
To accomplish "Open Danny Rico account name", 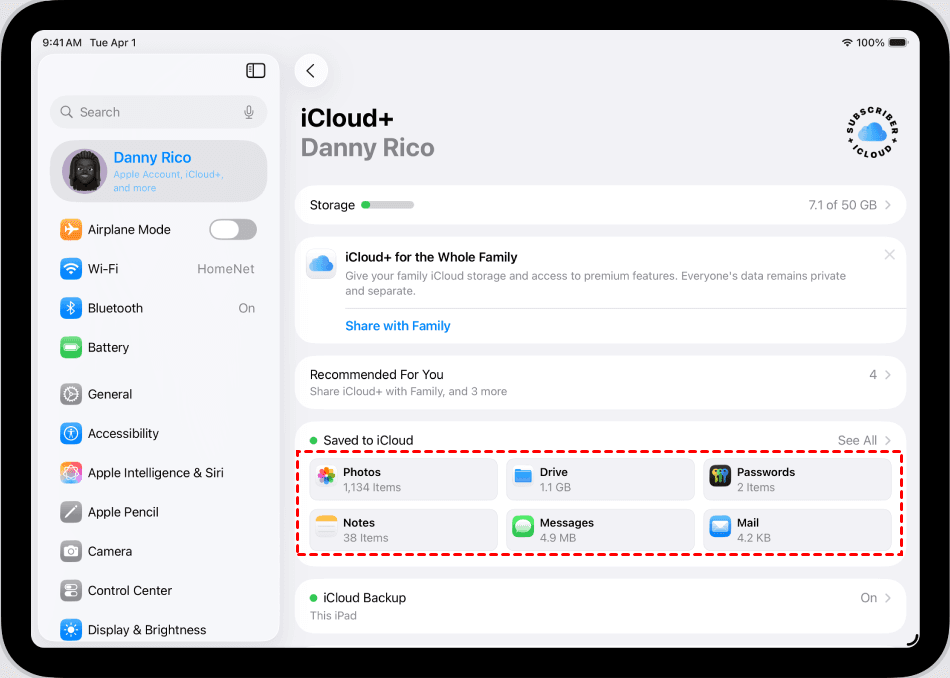I will tap(152, 158).
